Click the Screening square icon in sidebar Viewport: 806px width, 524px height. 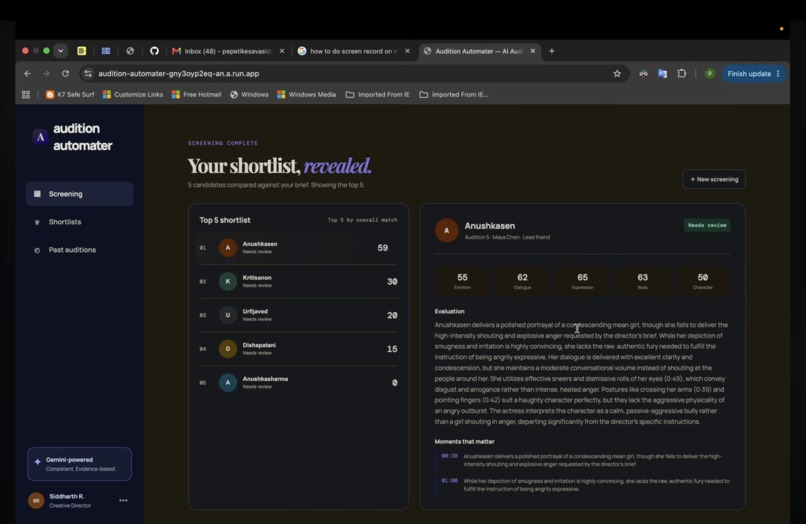[37, 194]
